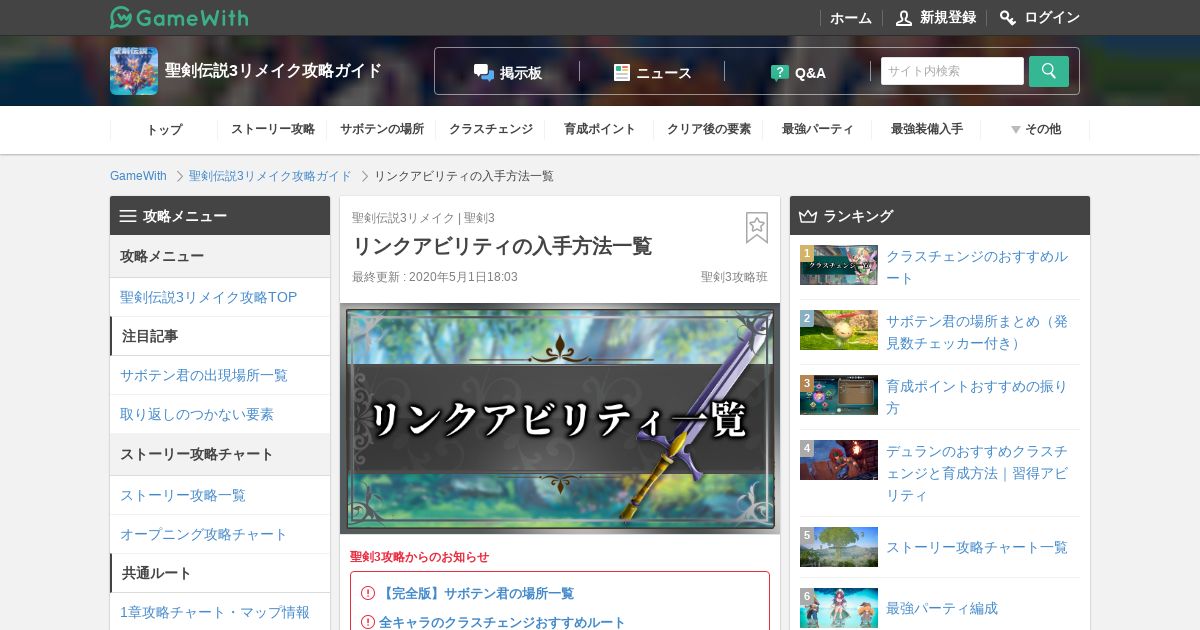Open the 最強パーティ navigation tab

click(x=818, y=129)
